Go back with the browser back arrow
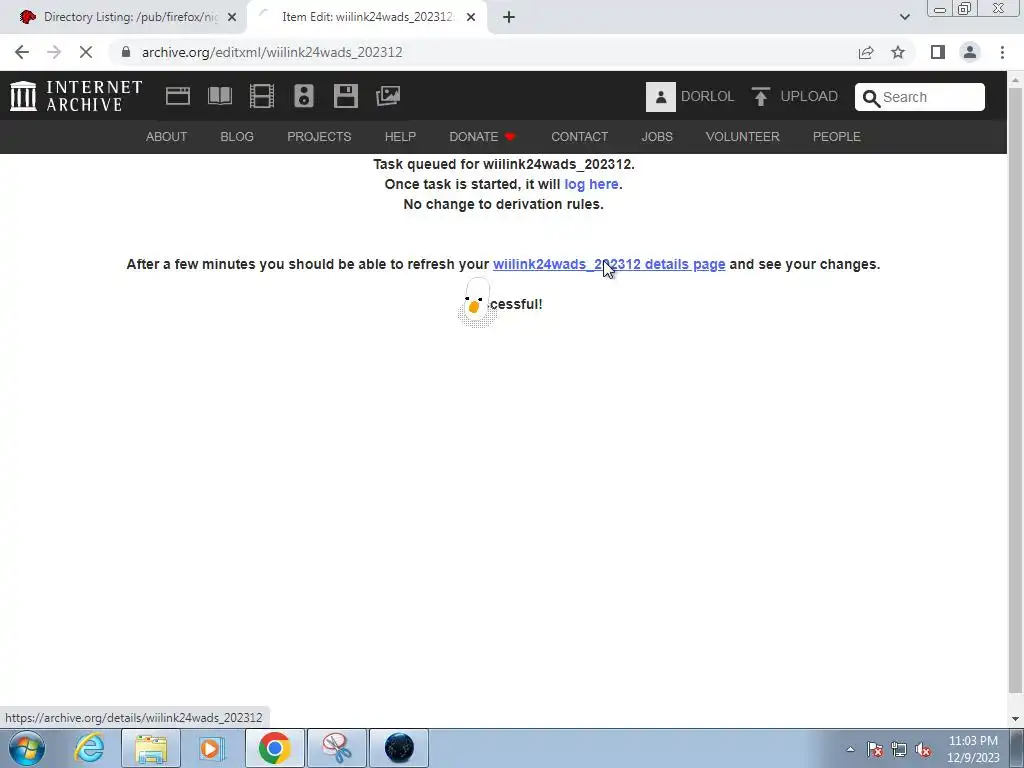Screen dimensions: 1024x768 (22, 52)
